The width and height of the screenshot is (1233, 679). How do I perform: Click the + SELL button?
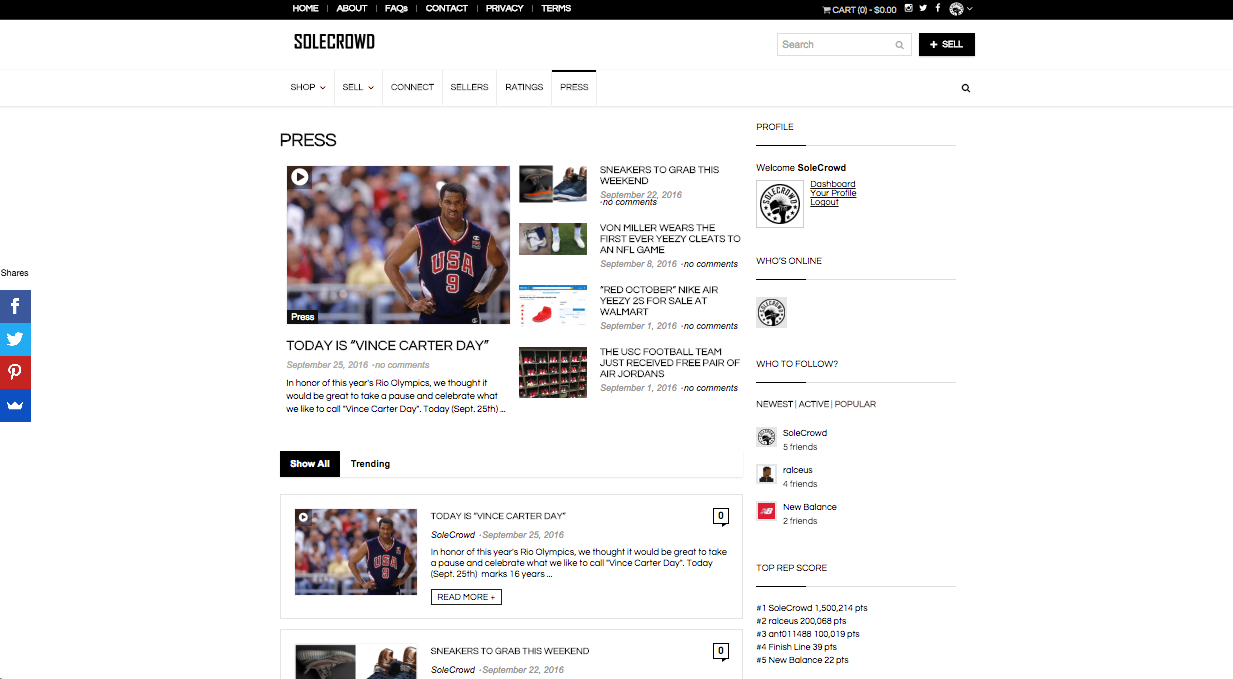pyautogui.click(x=946, y=44)
